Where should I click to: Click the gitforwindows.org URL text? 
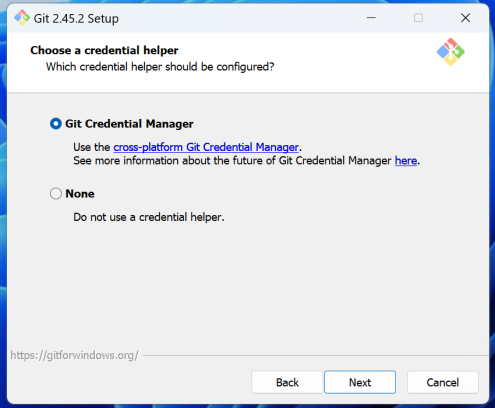74,355
